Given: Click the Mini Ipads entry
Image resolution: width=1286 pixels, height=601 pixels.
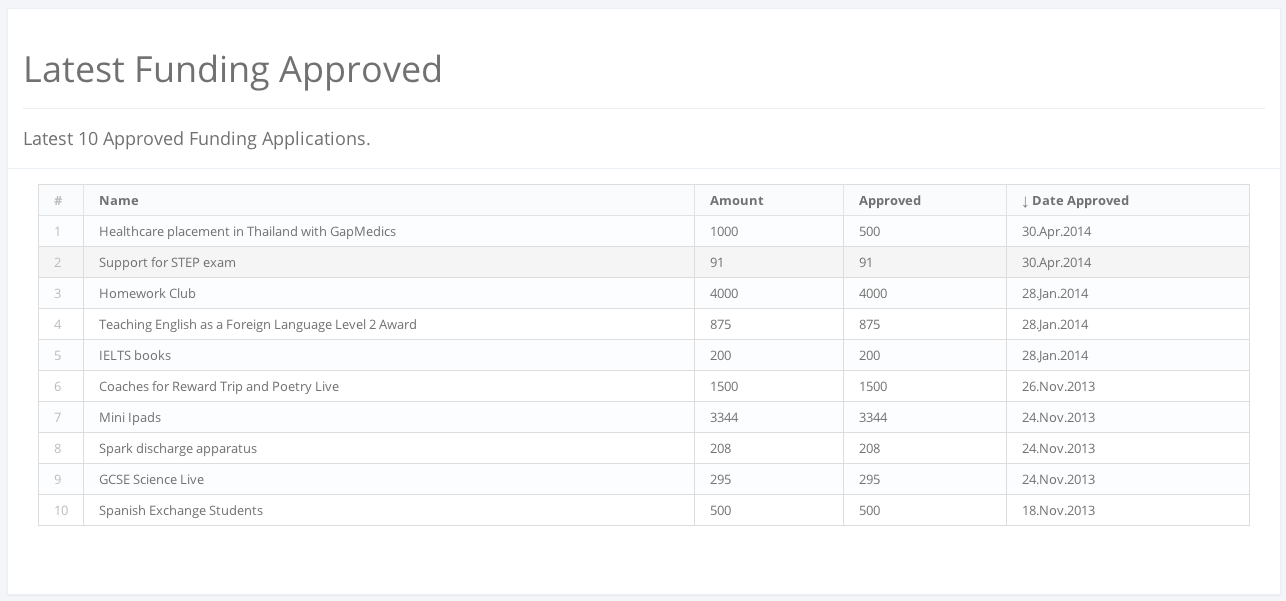Looking at the screenshot, I should point(130,417).
